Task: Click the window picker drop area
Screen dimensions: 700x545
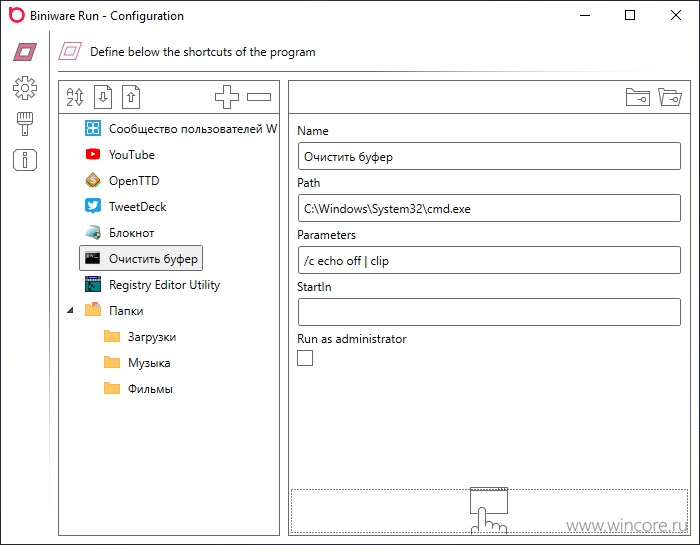Action: [489, 511]
